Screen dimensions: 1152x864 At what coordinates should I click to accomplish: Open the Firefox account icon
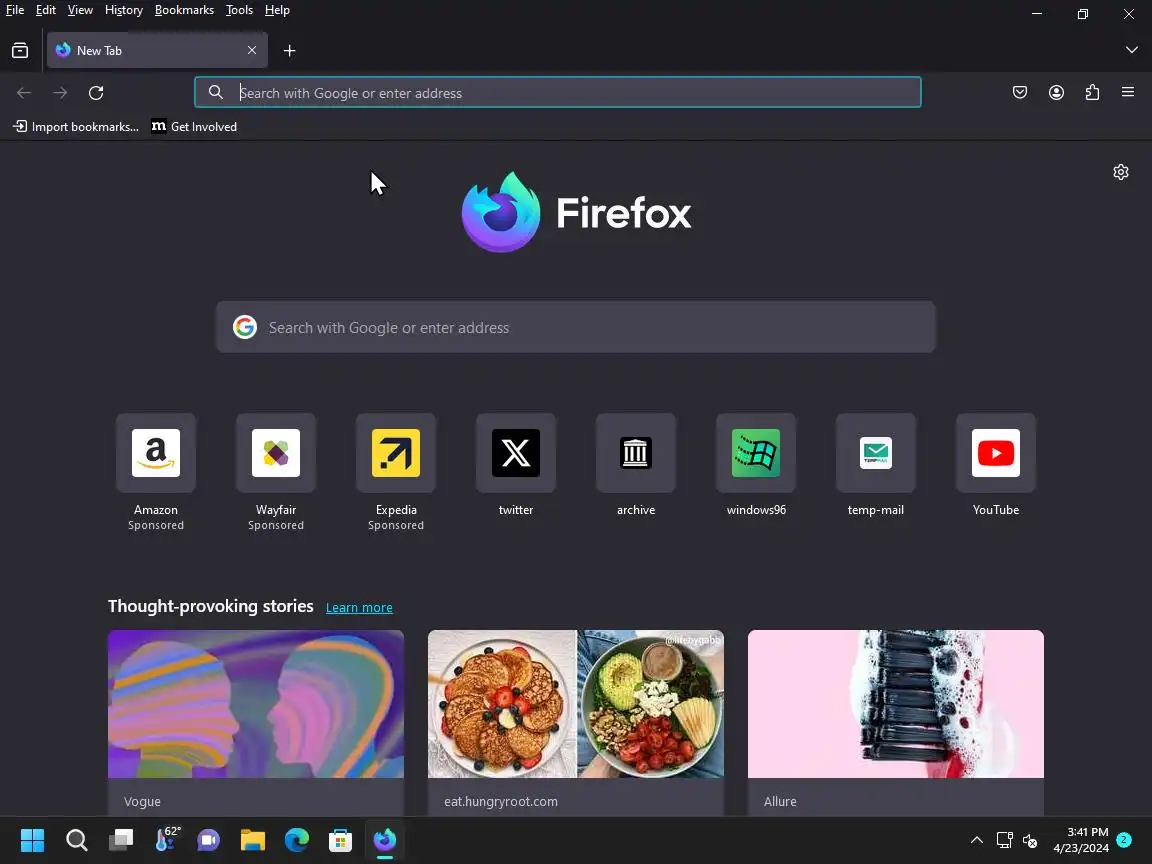point(1056,93)
